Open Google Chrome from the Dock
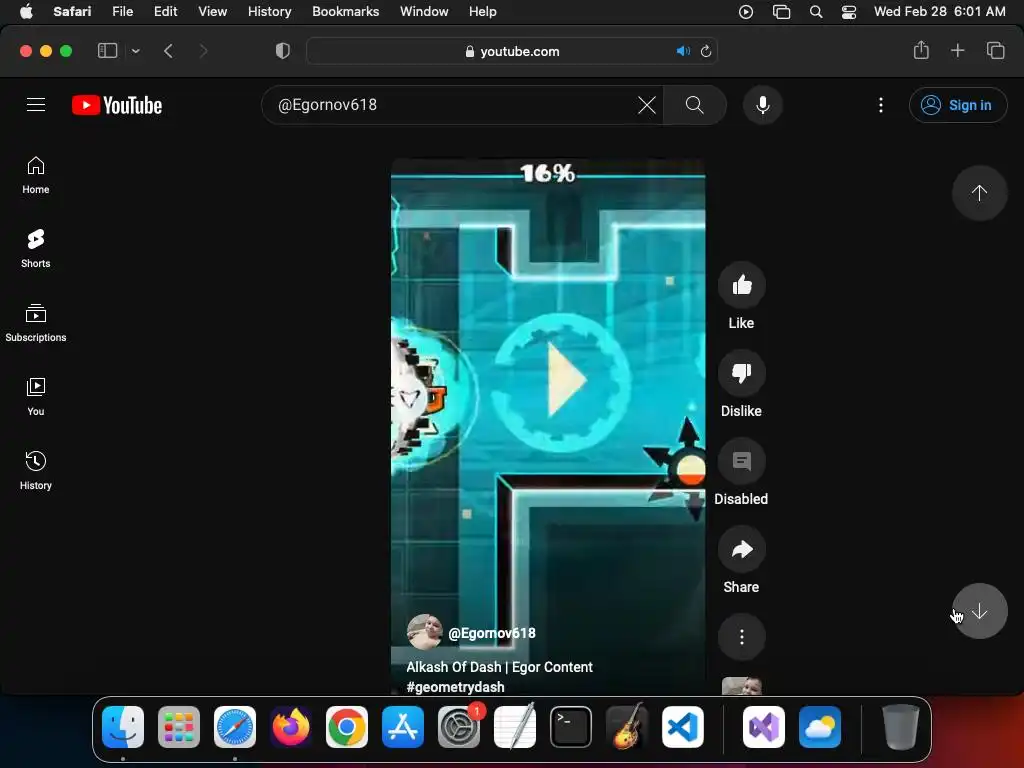1024x768 pixels. tap(347, 726)
